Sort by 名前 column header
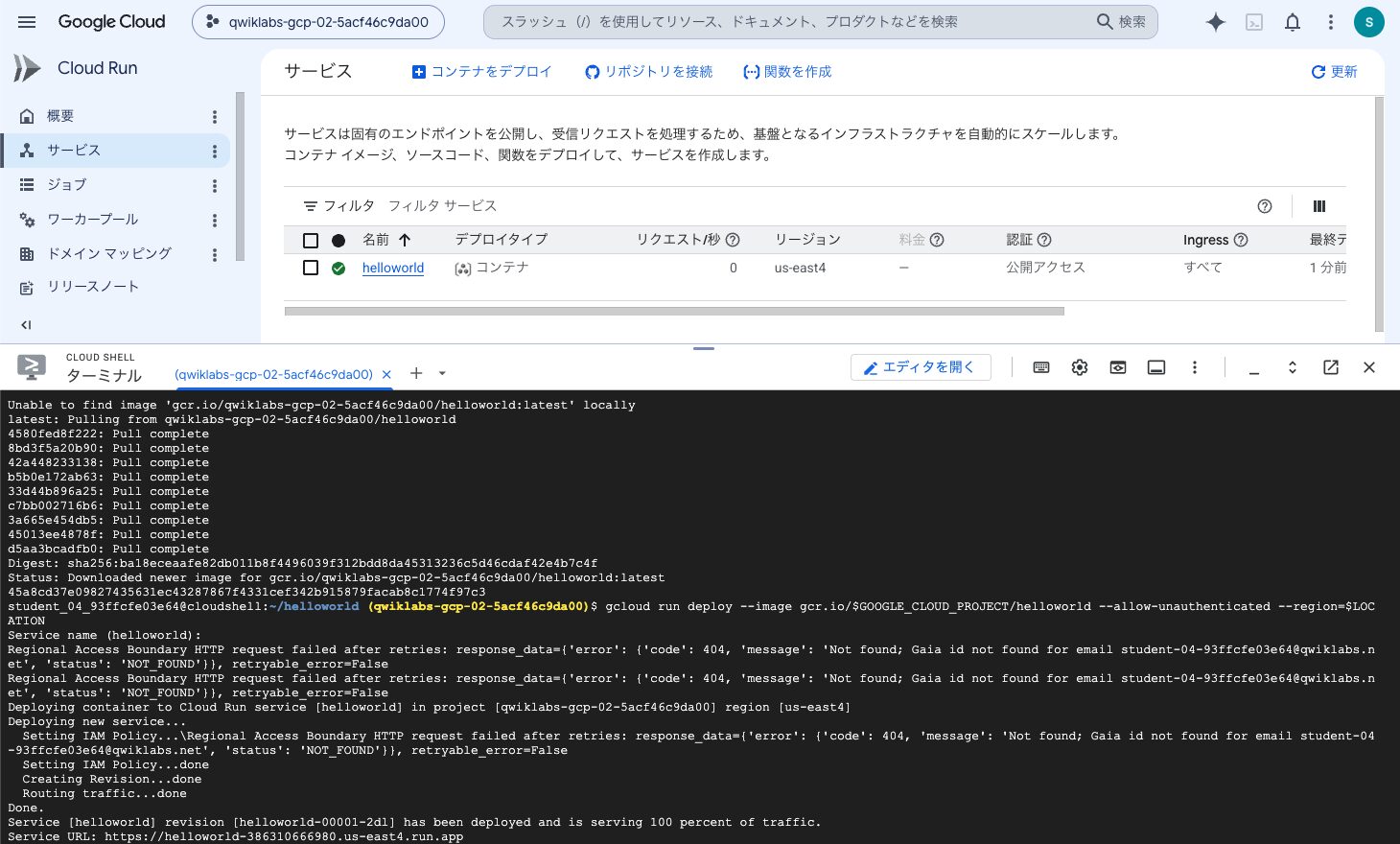The height and width of the screenshot is (844, 1400). (x=376, y=240)
